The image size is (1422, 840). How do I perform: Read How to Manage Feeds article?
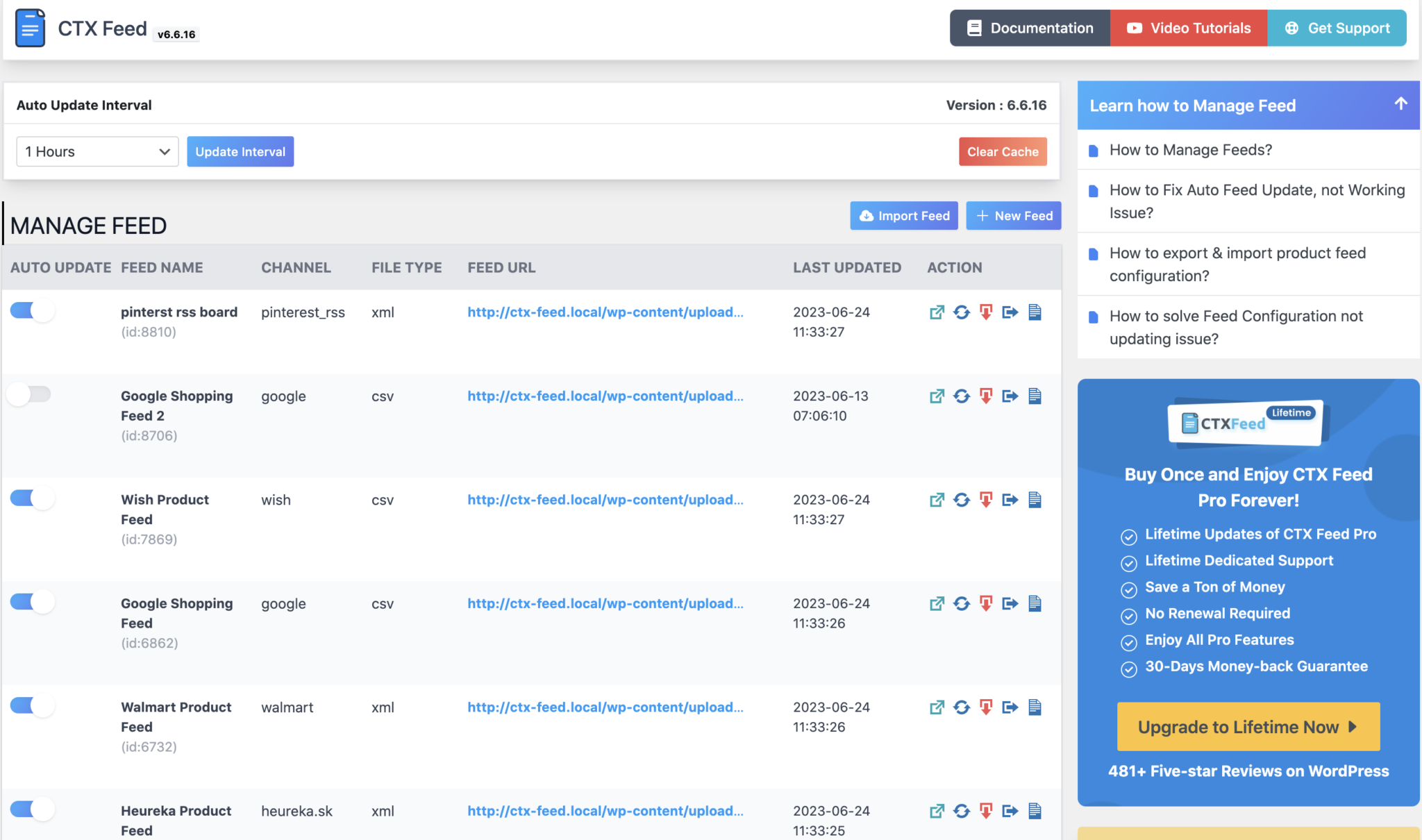tap(1190, 149)
